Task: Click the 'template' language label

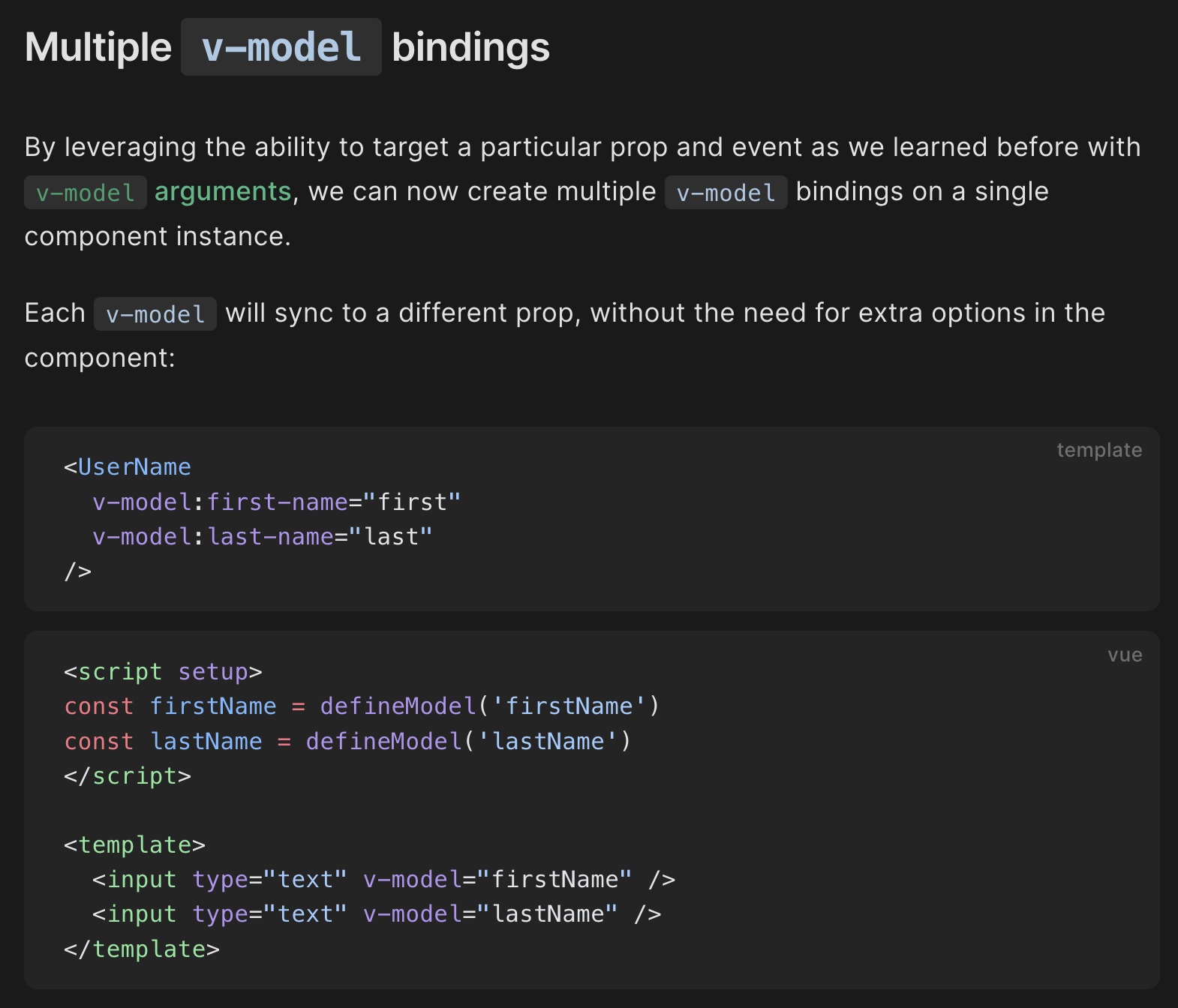Action: click(x=1099, y=450)
